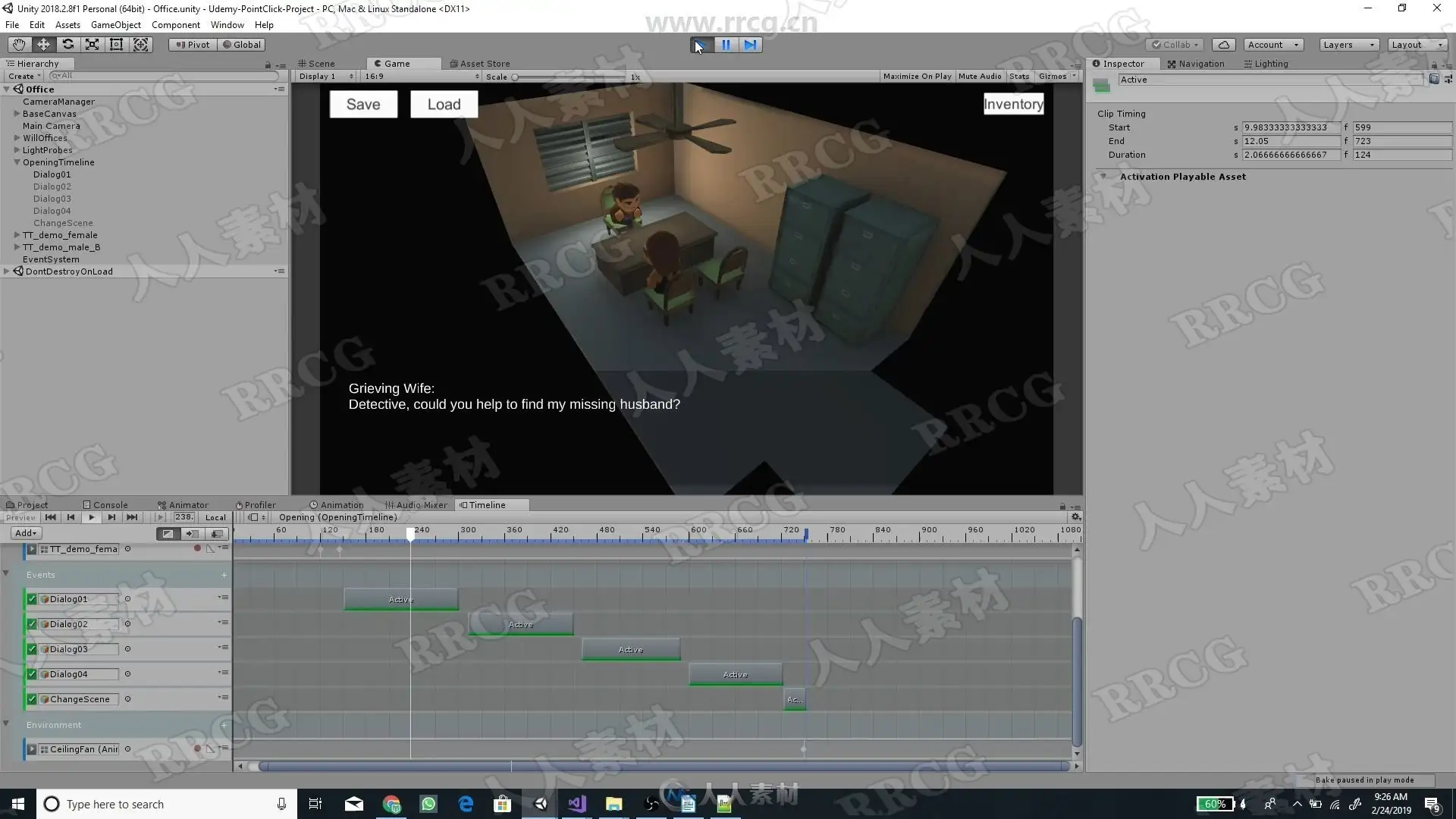Select the Move tool
The height and width of the screenshot is (819, 1456).
pyautogui.click(x=43, y=45)
